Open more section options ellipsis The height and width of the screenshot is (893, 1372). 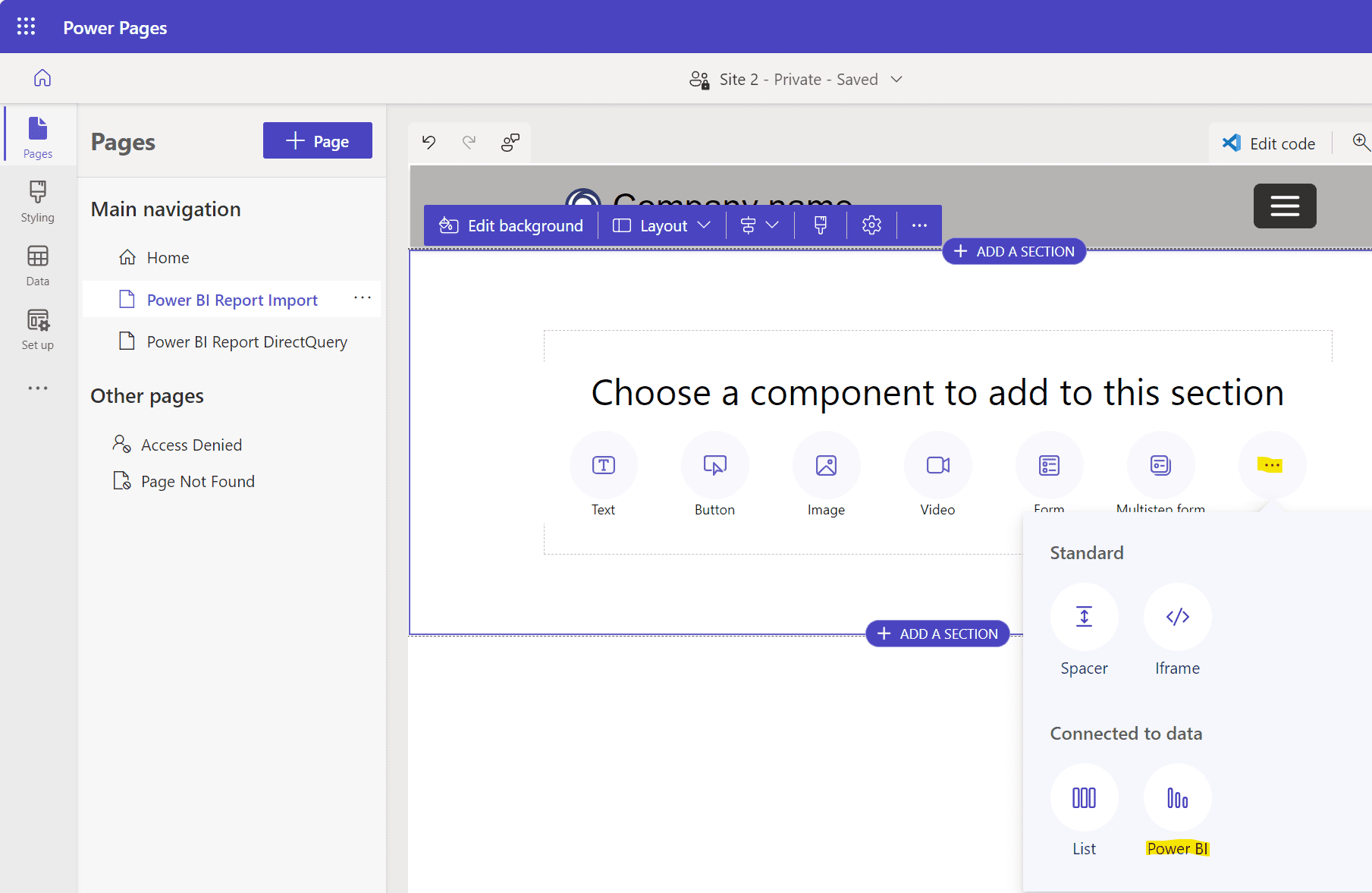pos(919,225)
